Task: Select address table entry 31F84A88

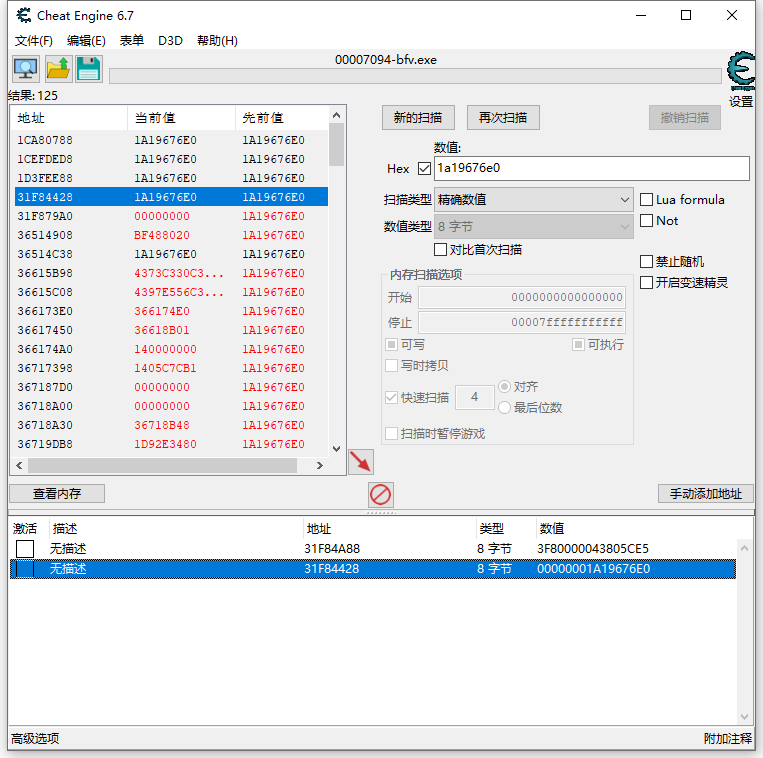Action: (x=373, y=549)
